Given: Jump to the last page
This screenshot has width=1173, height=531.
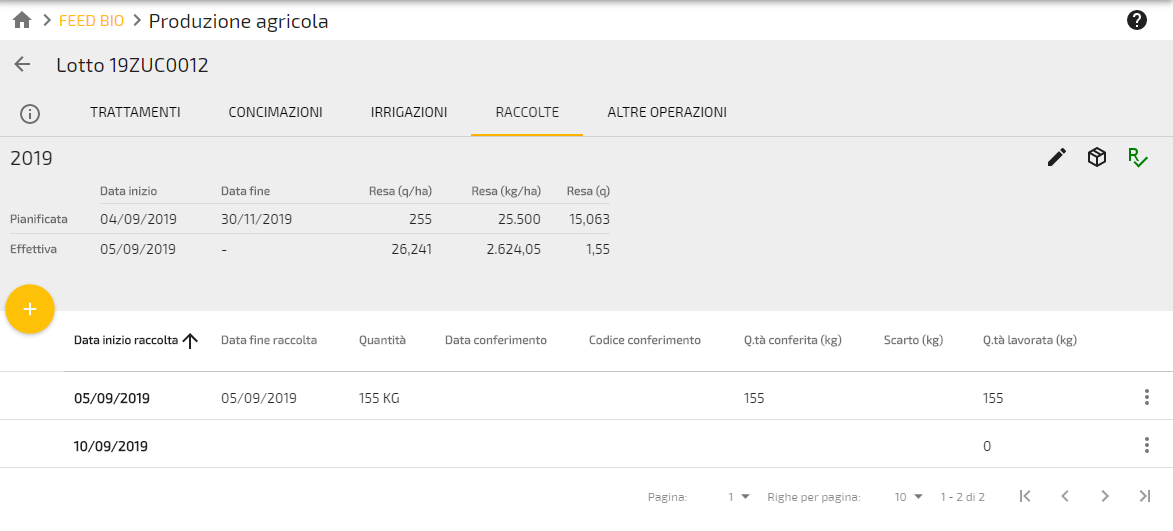Looking at the screenshot, I should coord(1145,496).
